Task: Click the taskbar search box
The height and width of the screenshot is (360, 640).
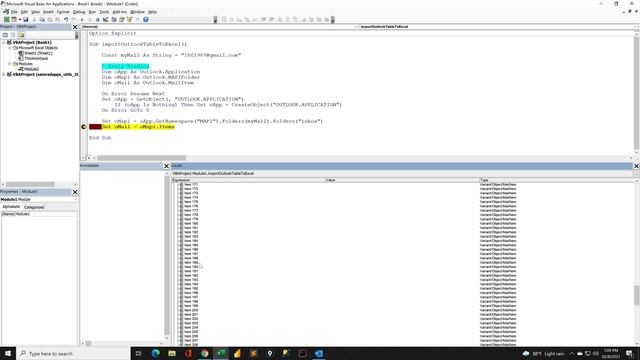Action: pyautogui.click(x=73, y=353)
